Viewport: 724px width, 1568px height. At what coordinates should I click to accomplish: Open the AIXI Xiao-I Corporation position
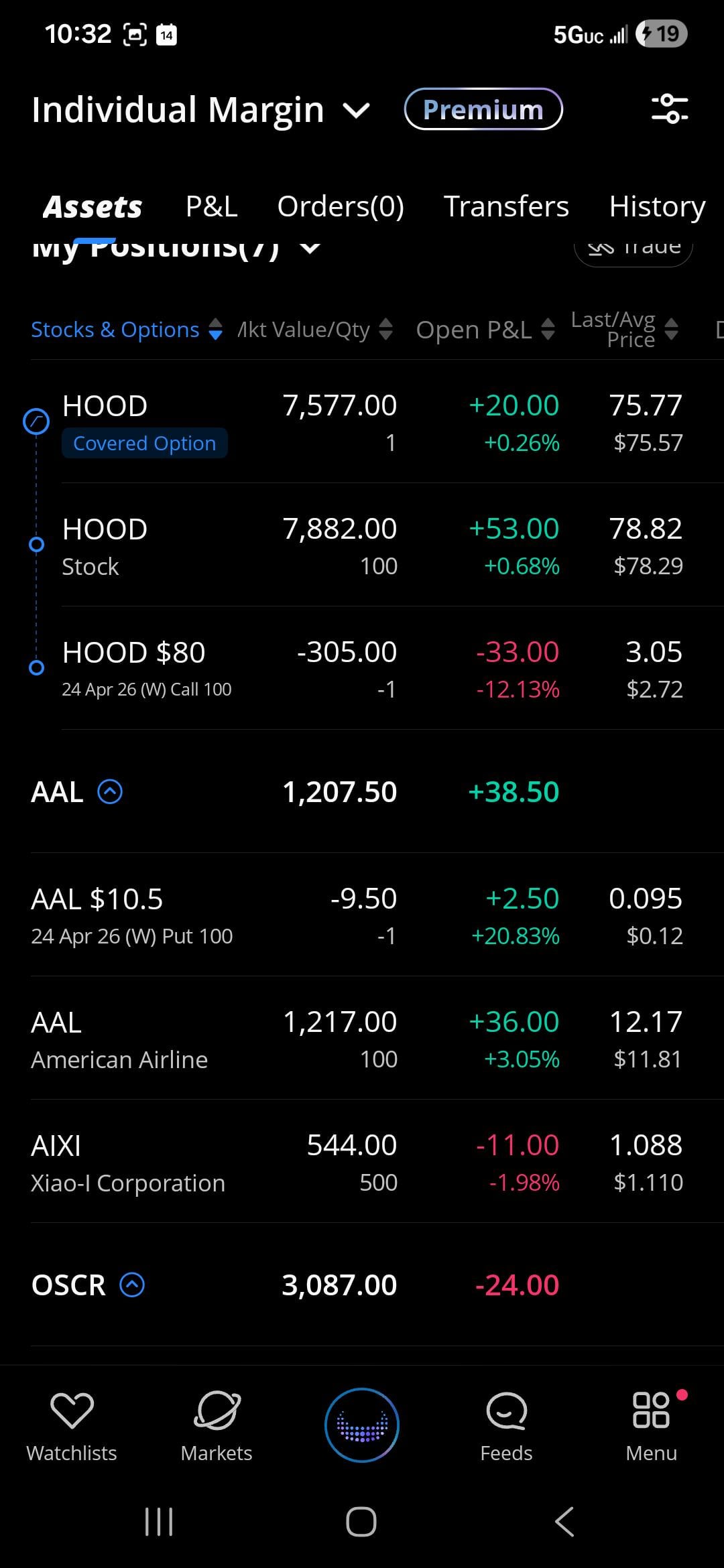coord(127,1163)
